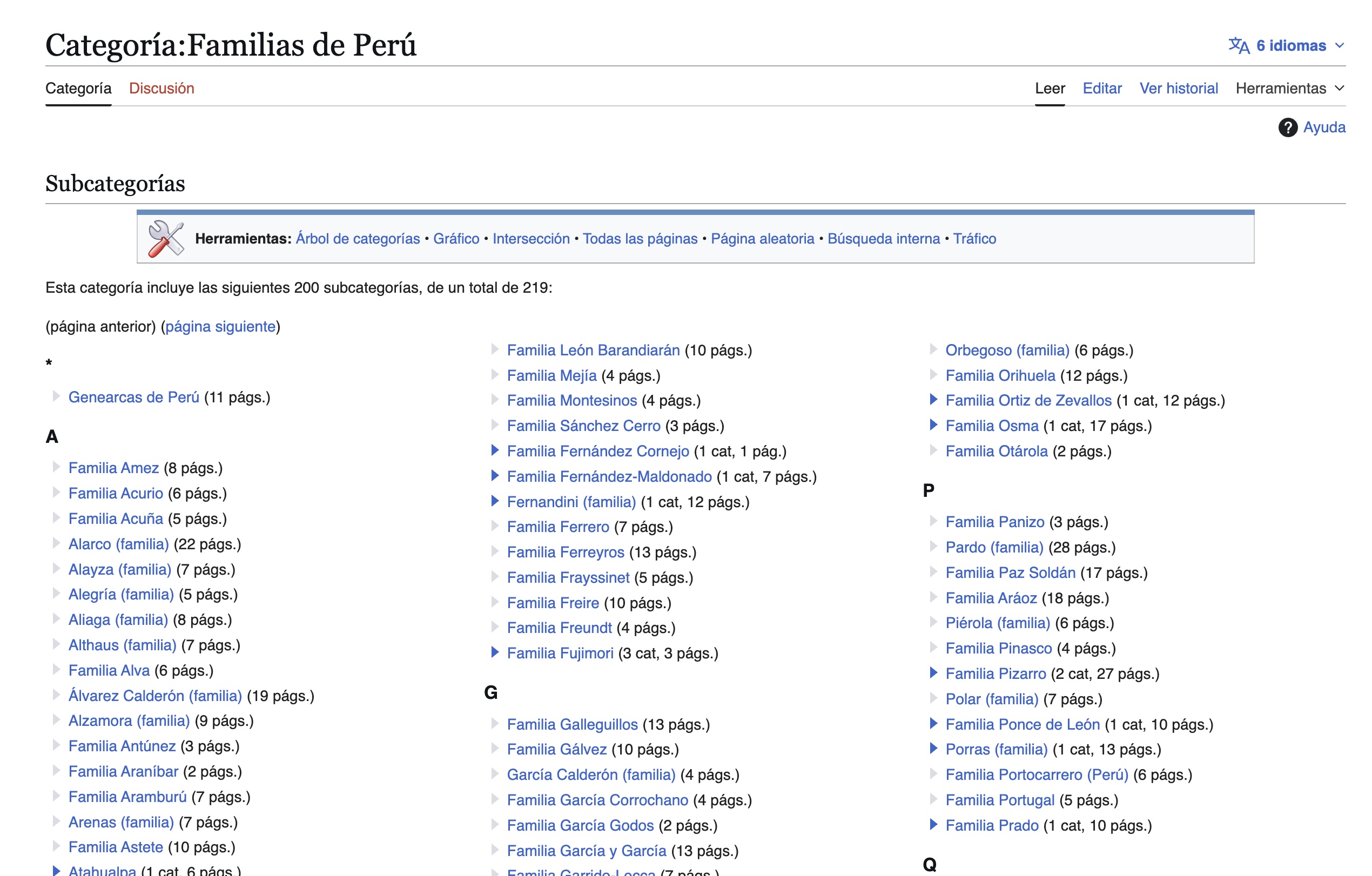Viewport: 1372px width, 876px height.
Task: Expand Fernandini (familia) blue triangle
Action: pos(495,502)
